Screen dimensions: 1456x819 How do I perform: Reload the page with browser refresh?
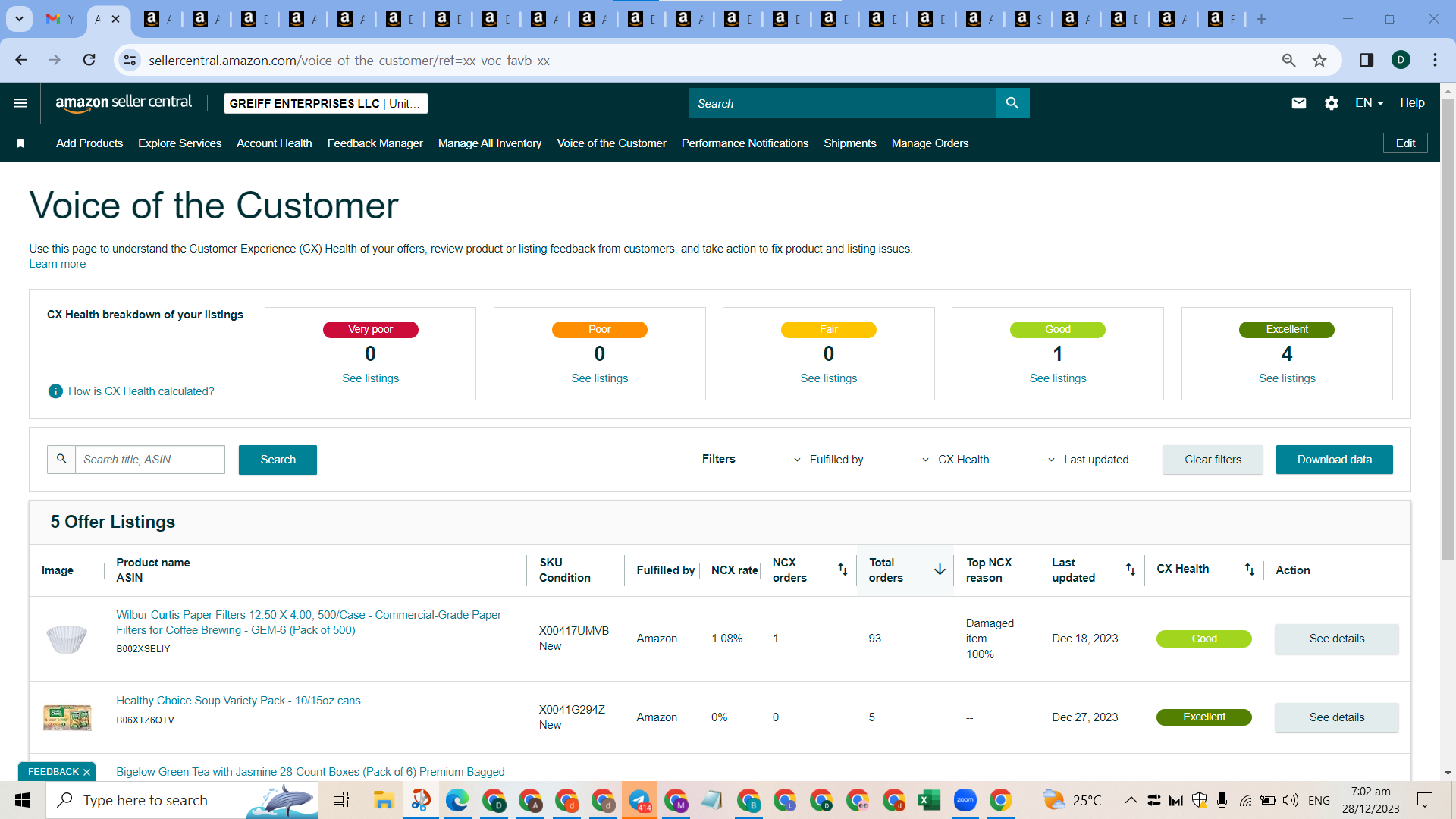pos(89,60)
